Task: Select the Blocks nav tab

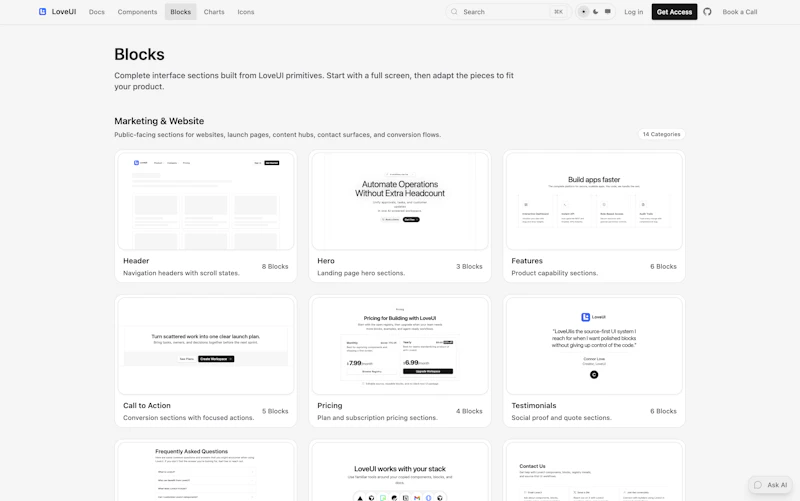Action: click(x=181, y=12)
